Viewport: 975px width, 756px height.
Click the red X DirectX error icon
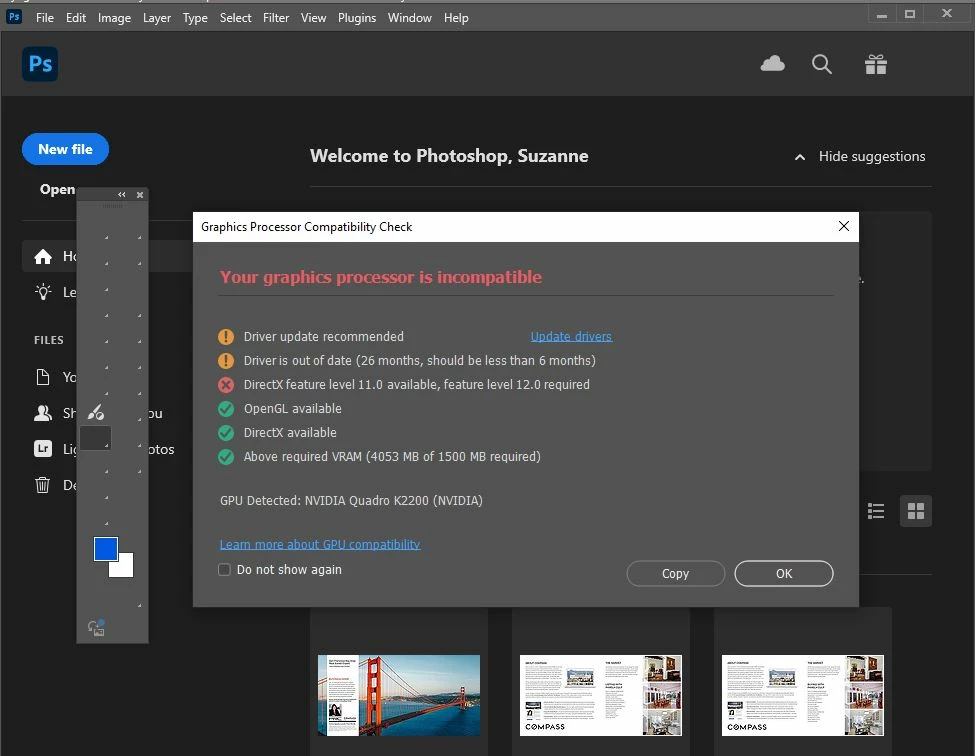click(226, 385)
